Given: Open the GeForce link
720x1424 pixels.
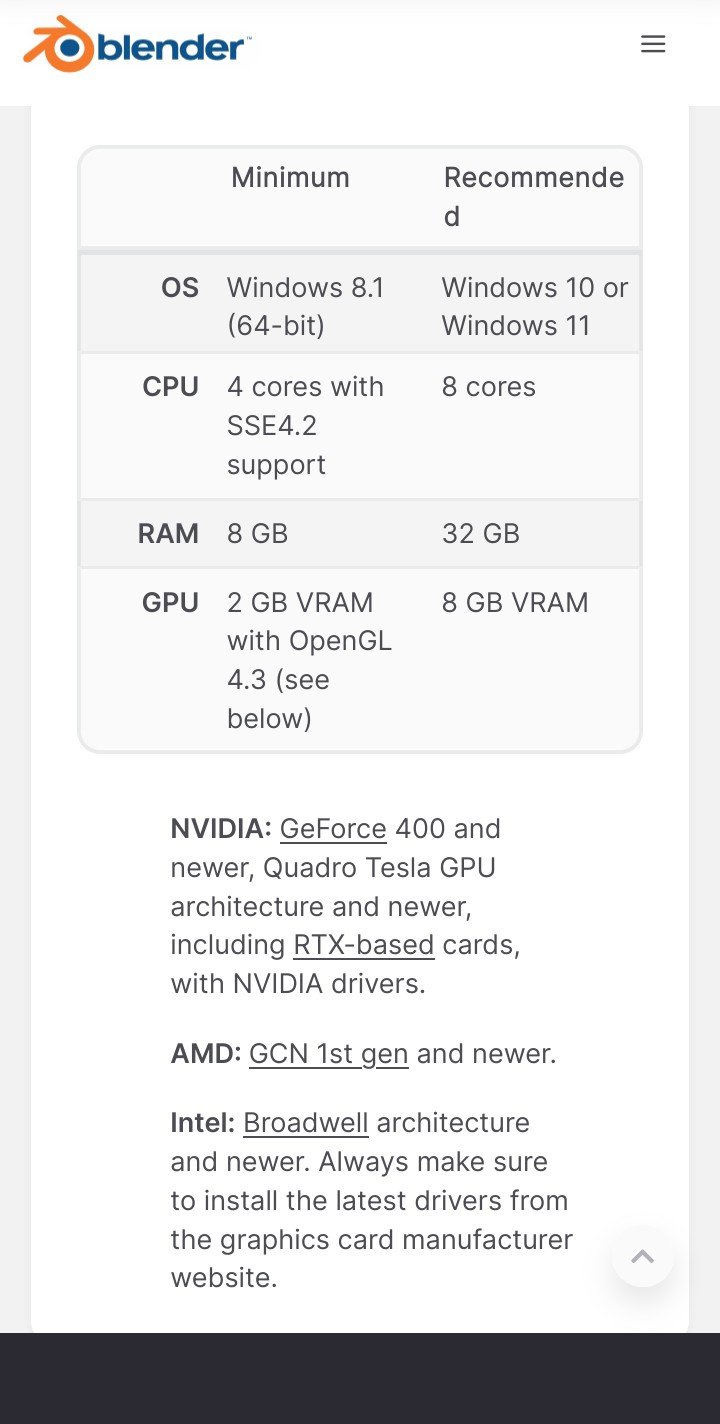Looking at the screenshot, I should click(x=333, y=829).
